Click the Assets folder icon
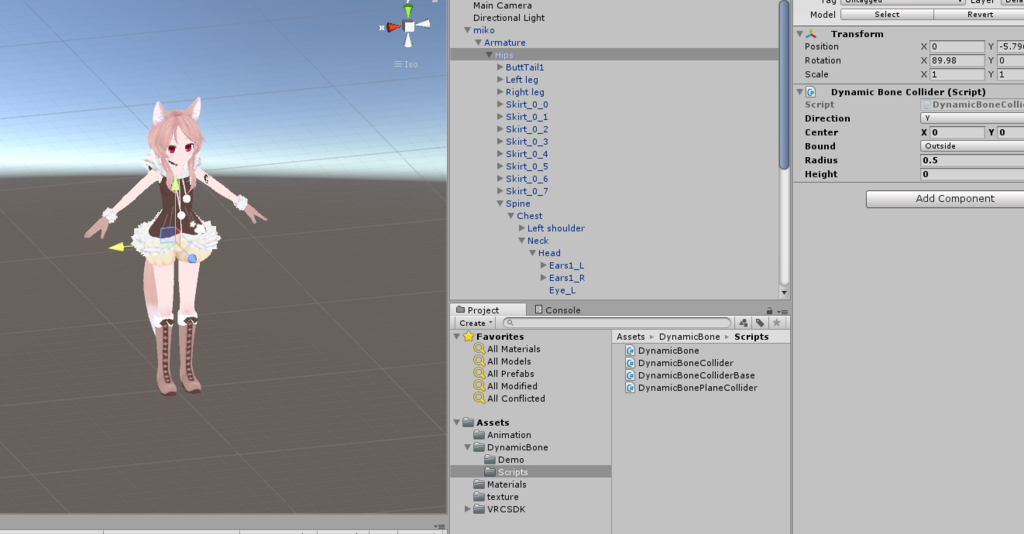1024x534 pixels. [x=468, y=422]
